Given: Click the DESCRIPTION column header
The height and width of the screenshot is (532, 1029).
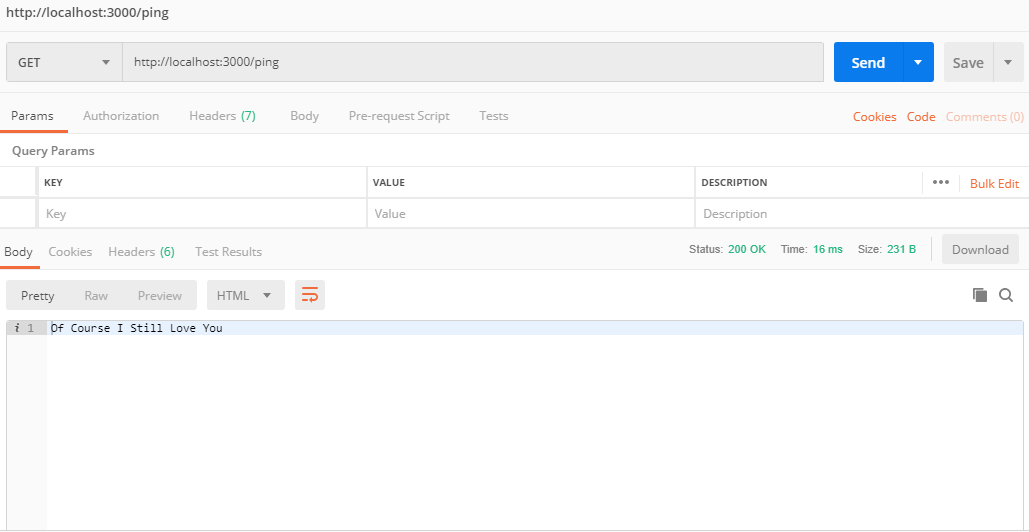Looking at the screenshot, I should [x=734, y=182].
